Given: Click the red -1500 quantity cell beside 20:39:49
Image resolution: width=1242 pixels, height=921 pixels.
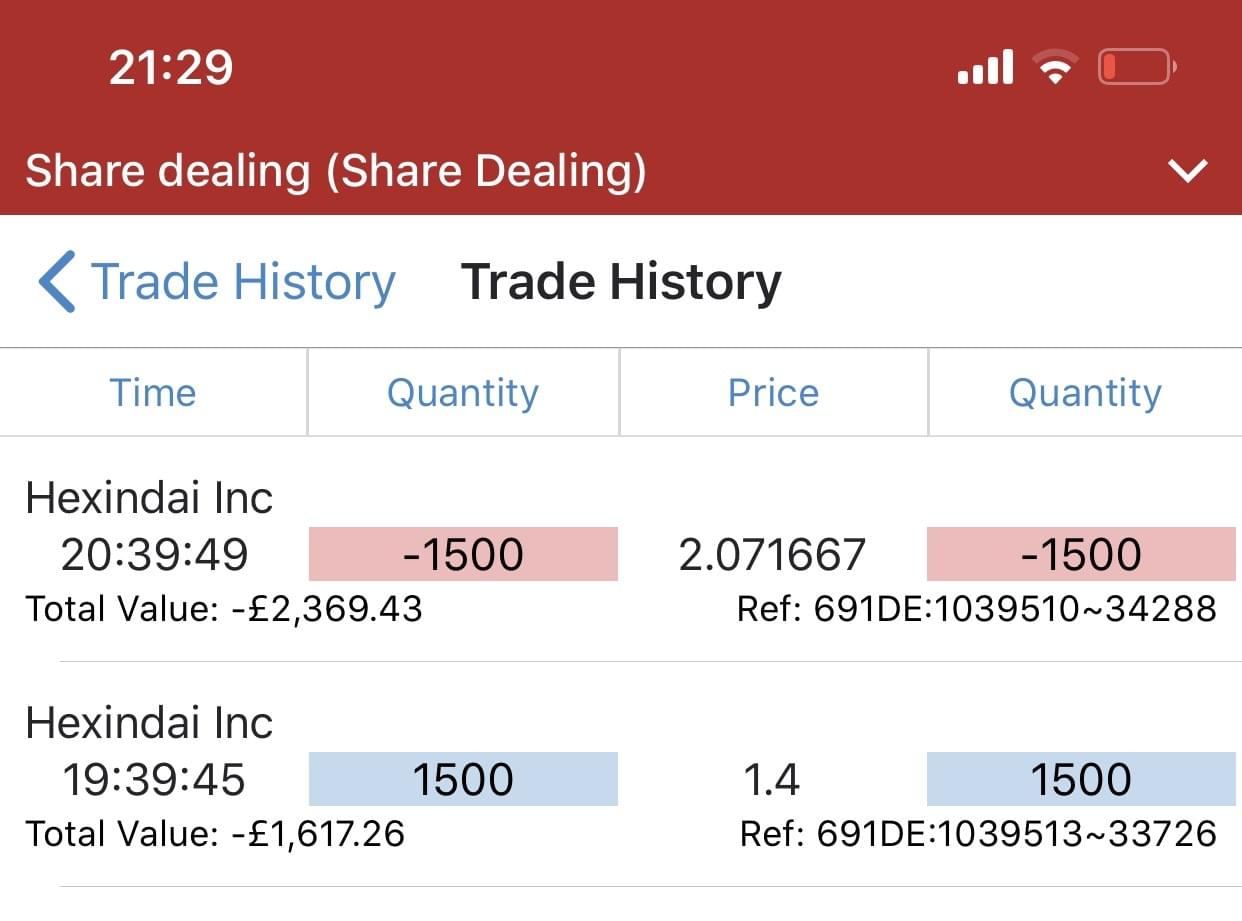Looking at the screenshot, I should tap(463, 554).
